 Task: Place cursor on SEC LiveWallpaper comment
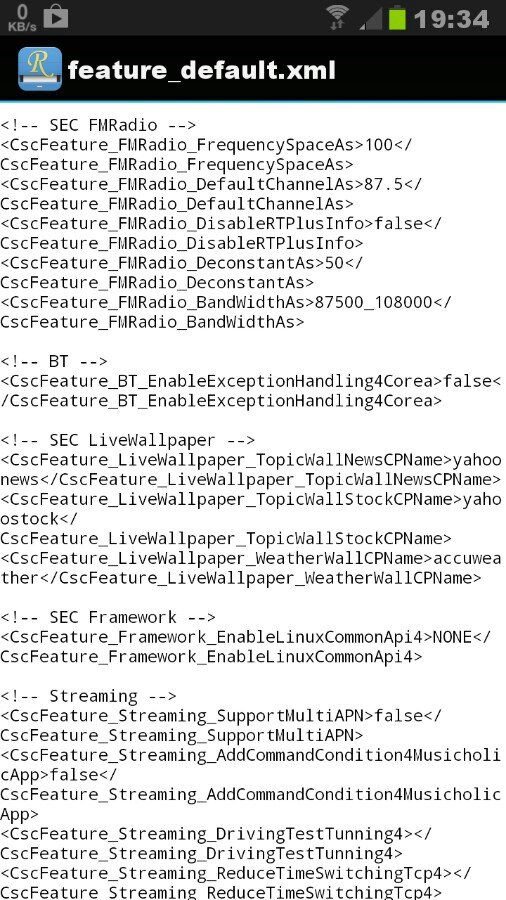pos(127,440)
